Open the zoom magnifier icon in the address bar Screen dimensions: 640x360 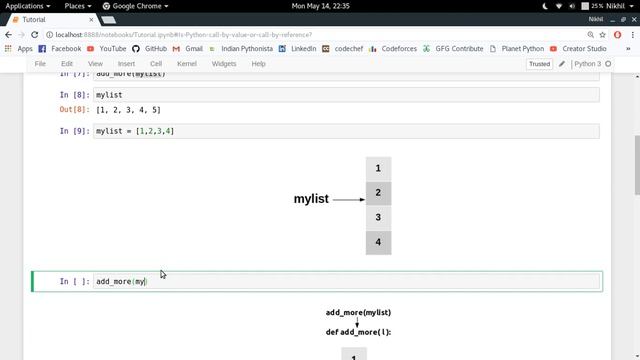click(x=591, y=35)
